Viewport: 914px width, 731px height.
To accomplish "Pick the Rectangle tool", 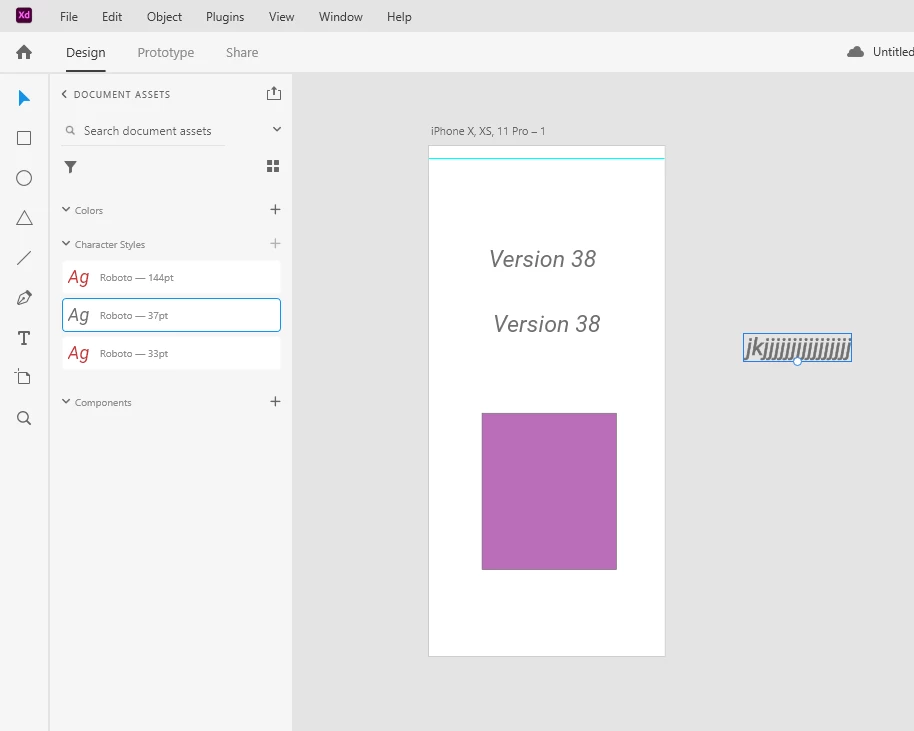I will (24, 138).
